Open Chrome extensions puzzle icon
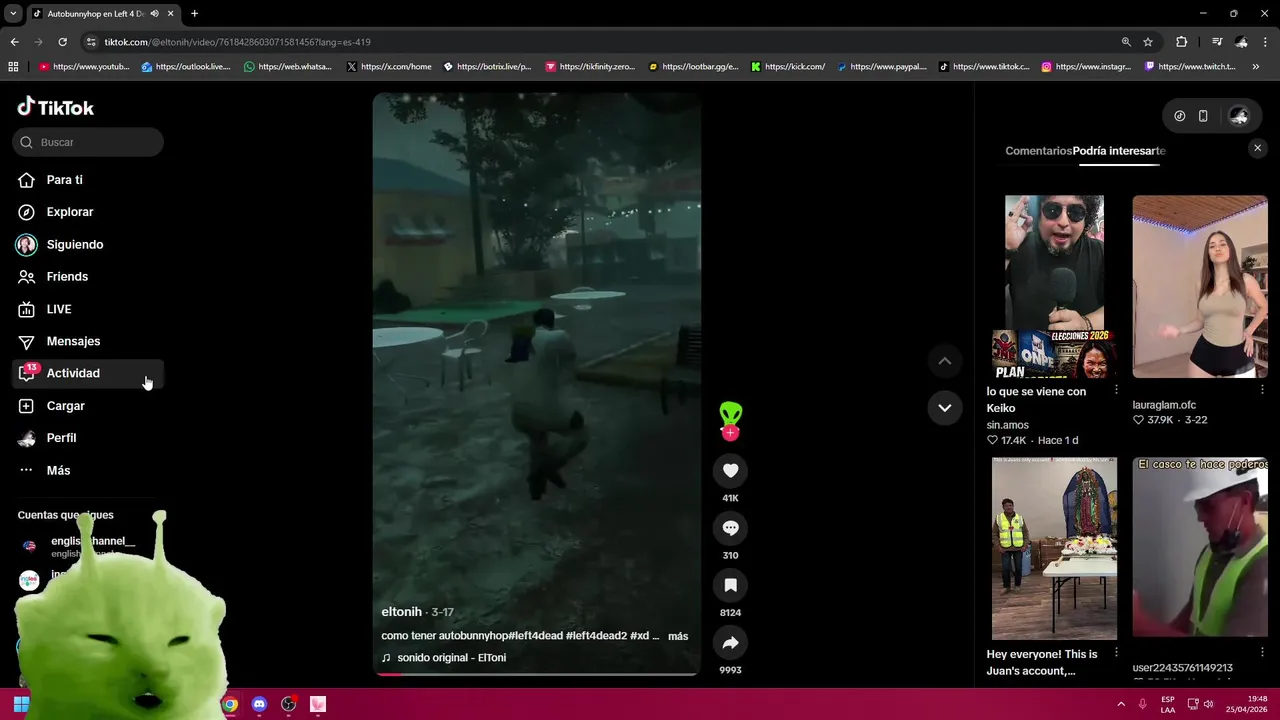Viewport: 1280px width, 720px height. tap(1181, 42)
